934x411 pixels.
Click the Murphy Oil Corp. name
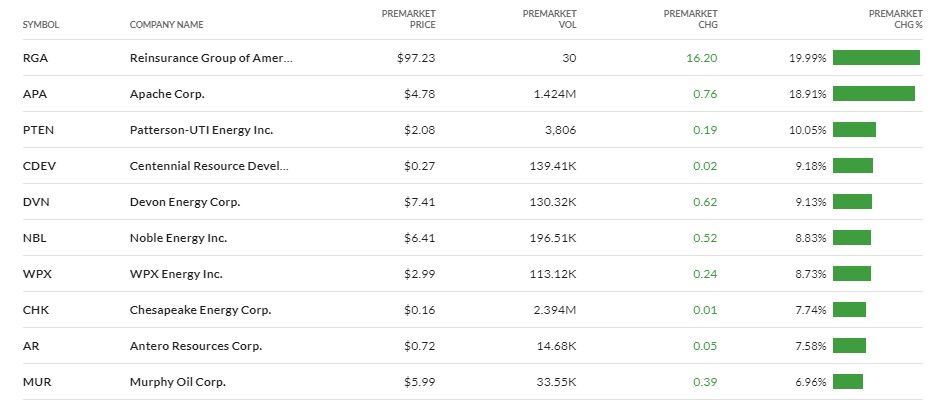coord(178,382)
